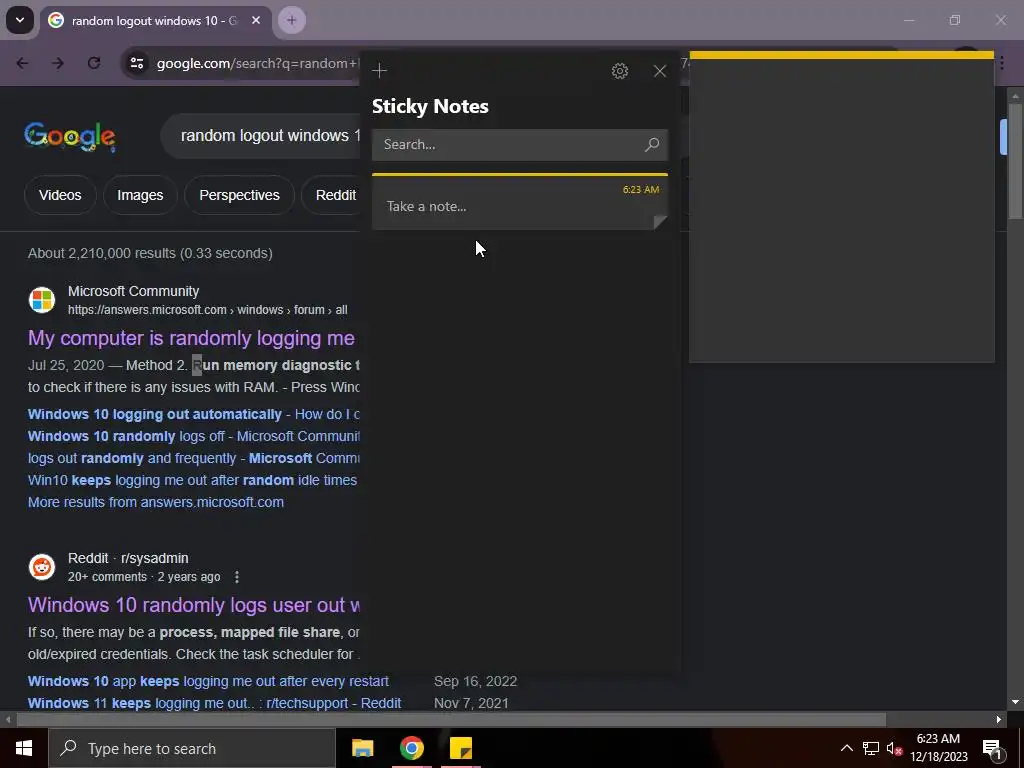
Task: Open 'Windows 11 keeps logging me out' sublink
Action: 214,703
